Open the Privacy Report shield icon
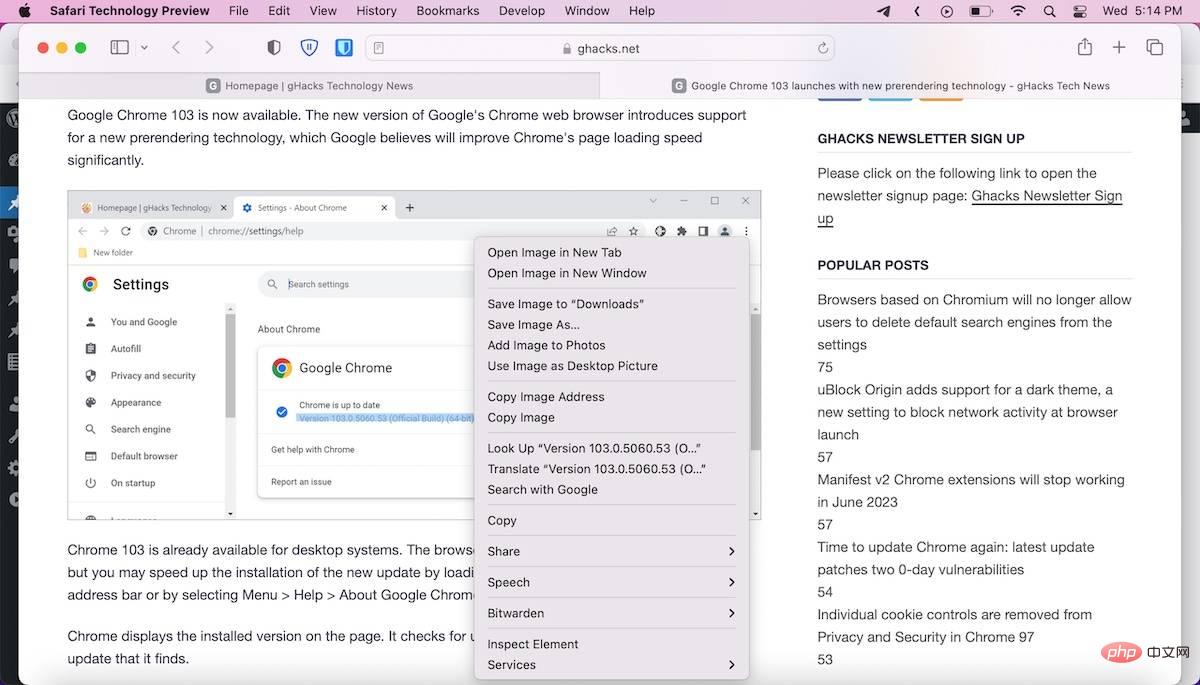Image resolution: width=1200 pixels, height=685 pixels. click(274, 48)
